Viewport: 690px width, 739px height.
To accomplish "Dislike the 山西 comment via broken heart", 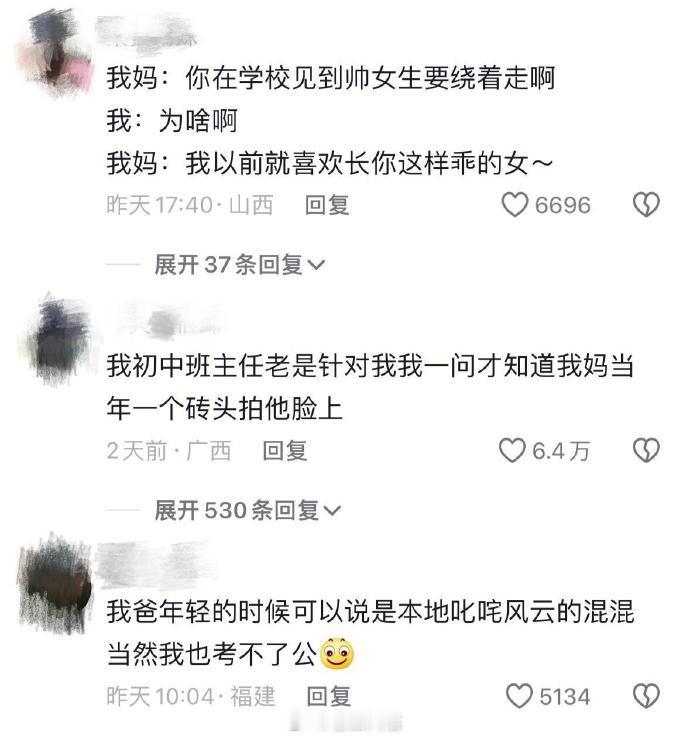I will click(646, 205).
